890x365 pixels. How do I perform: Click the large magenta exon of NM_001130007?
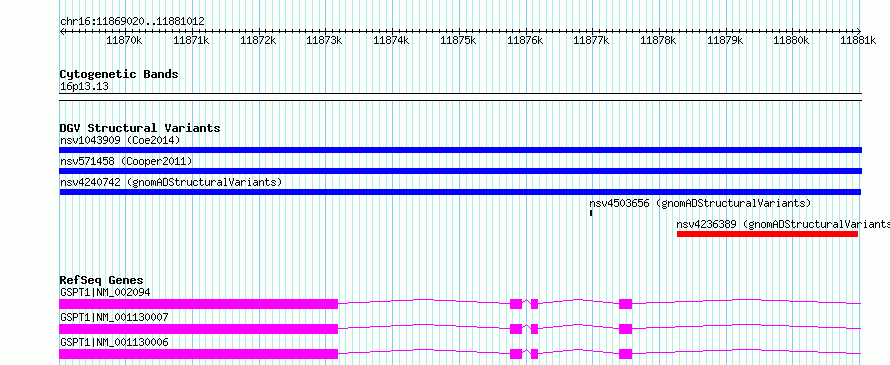point(199,329)
